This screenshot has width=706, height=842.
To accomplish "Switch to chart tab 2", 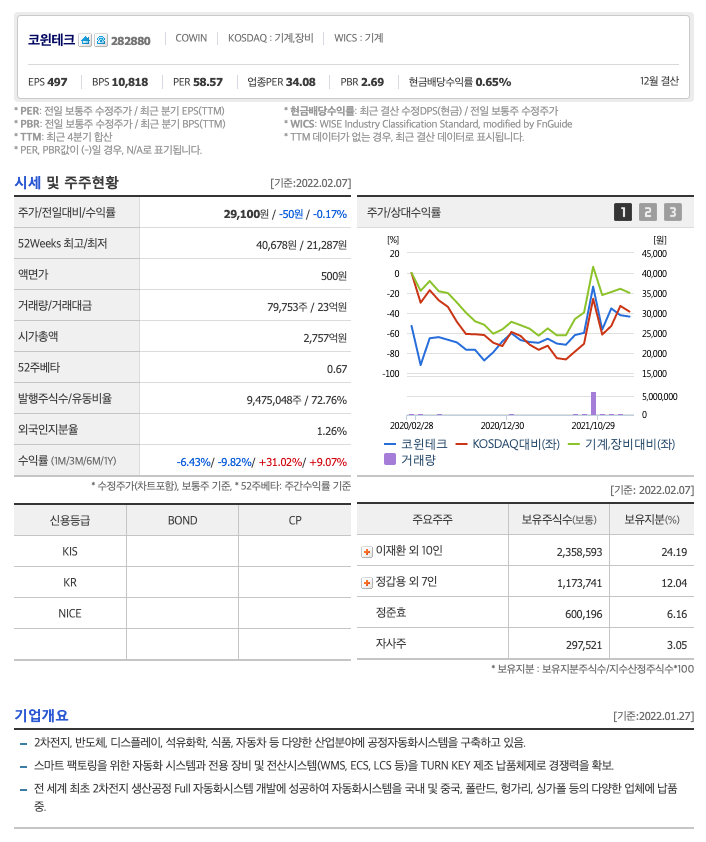I will click(647, 212).
